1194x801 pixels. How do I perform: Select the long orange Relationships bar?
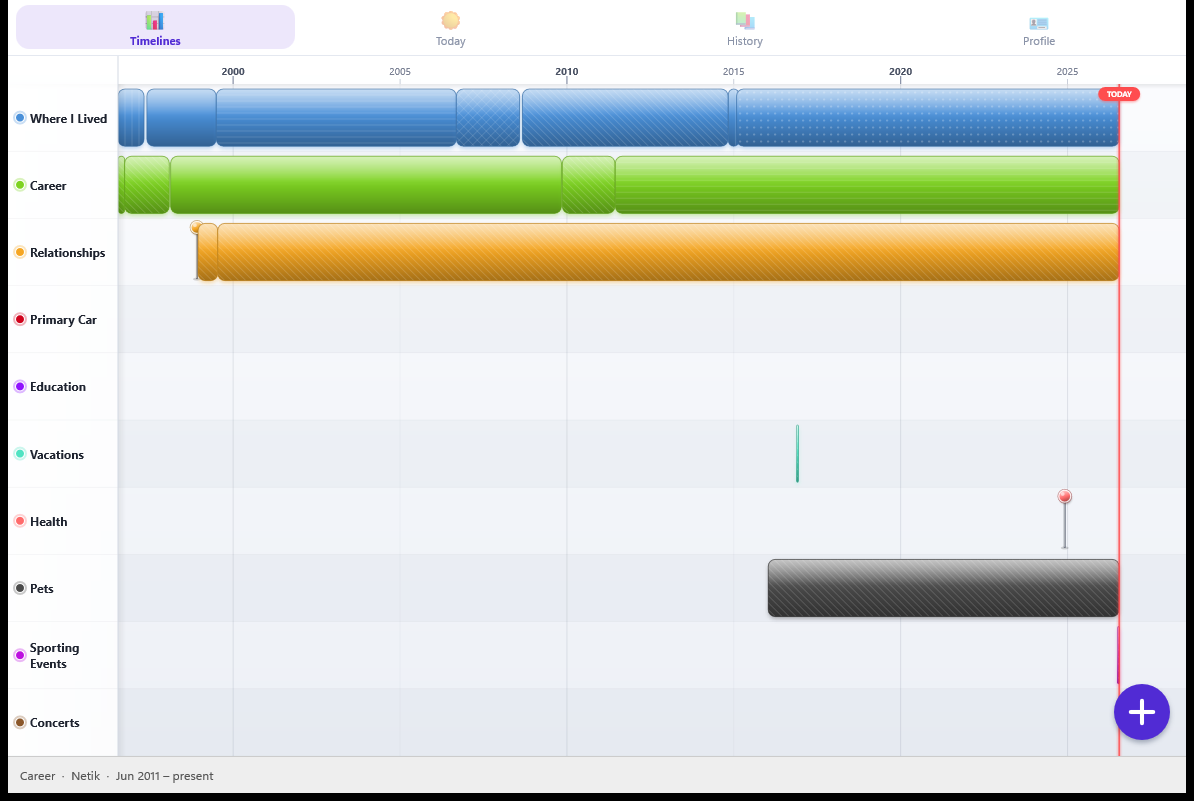click(x=668, y=252)
